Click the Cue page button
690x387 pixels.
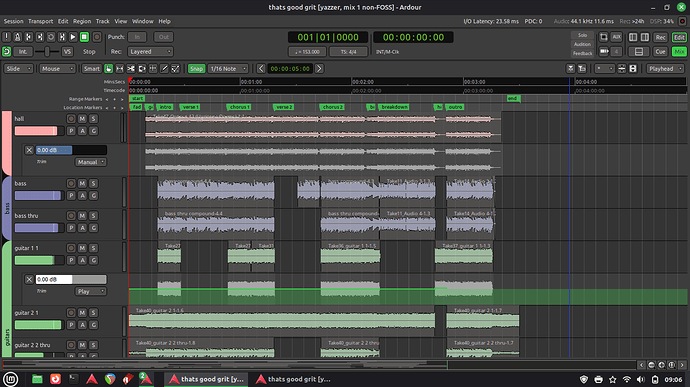click(x=661, y=52)
